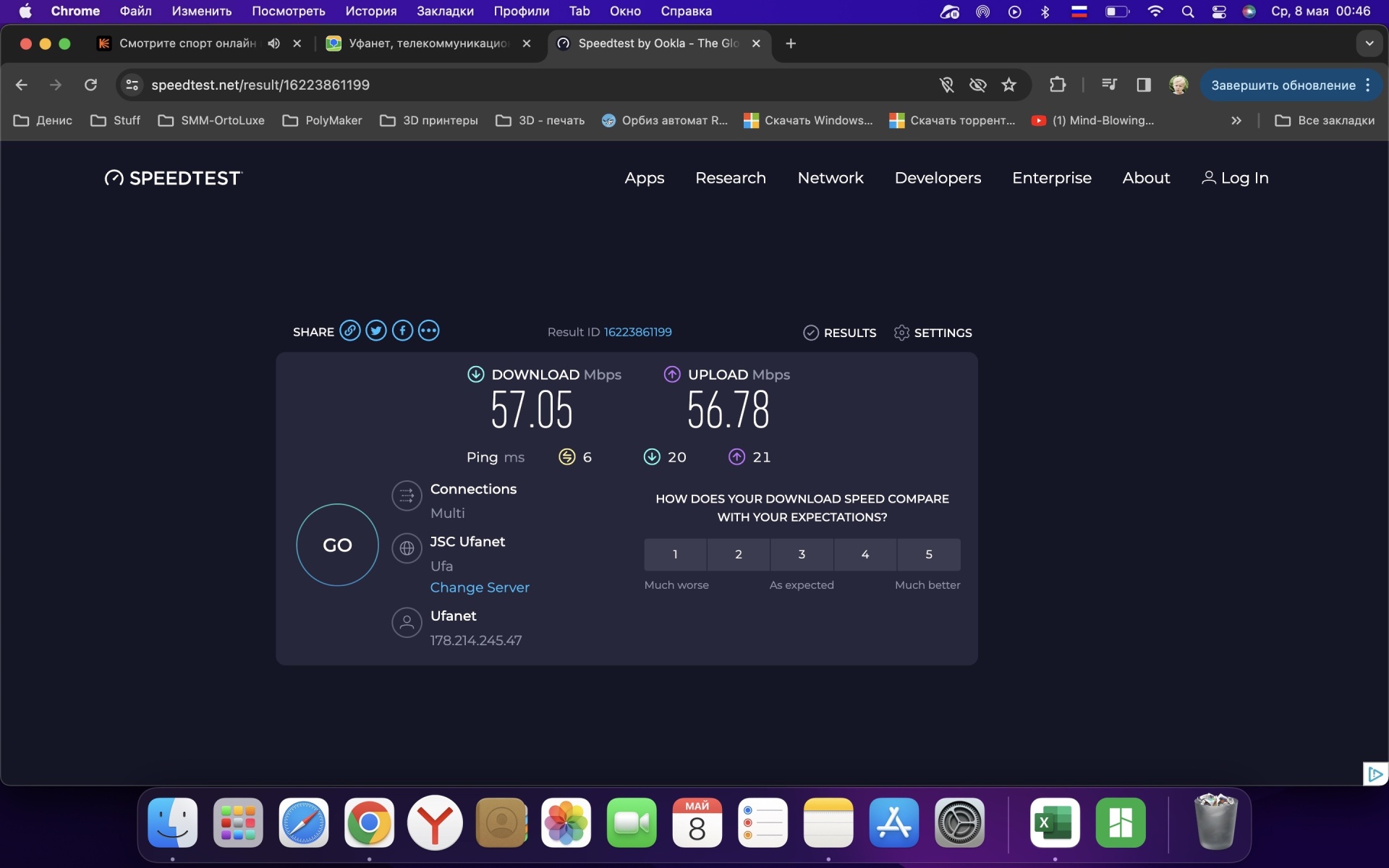Click the server globe icon
The height and width of the screenshot is (868, 1389).
pos(407,548)
